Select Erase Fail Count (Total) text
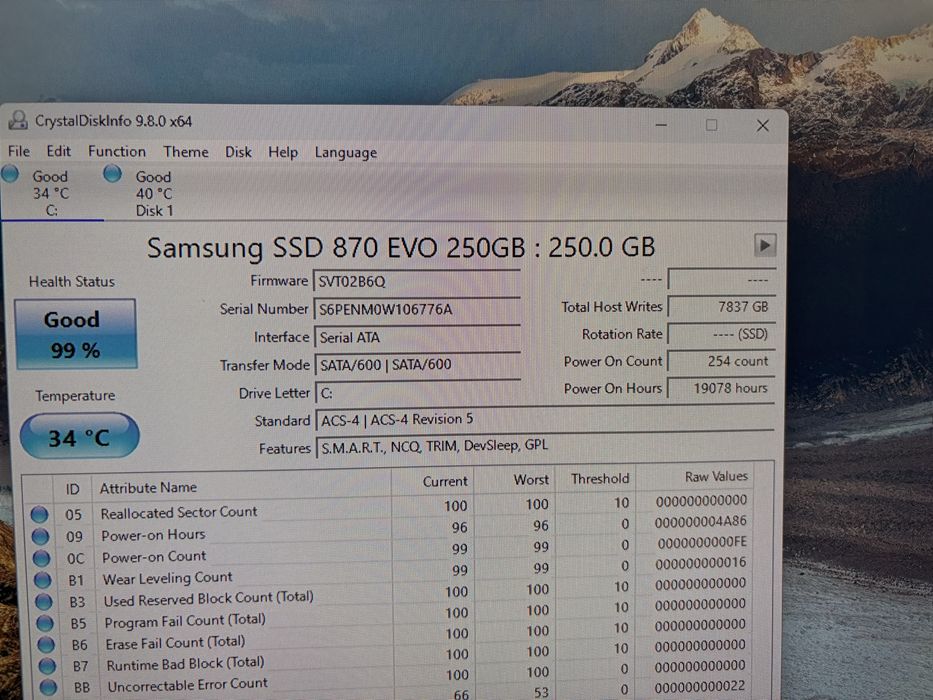This screenshot has width=933, height=700. pyautogui.click(x=176, y=643)
